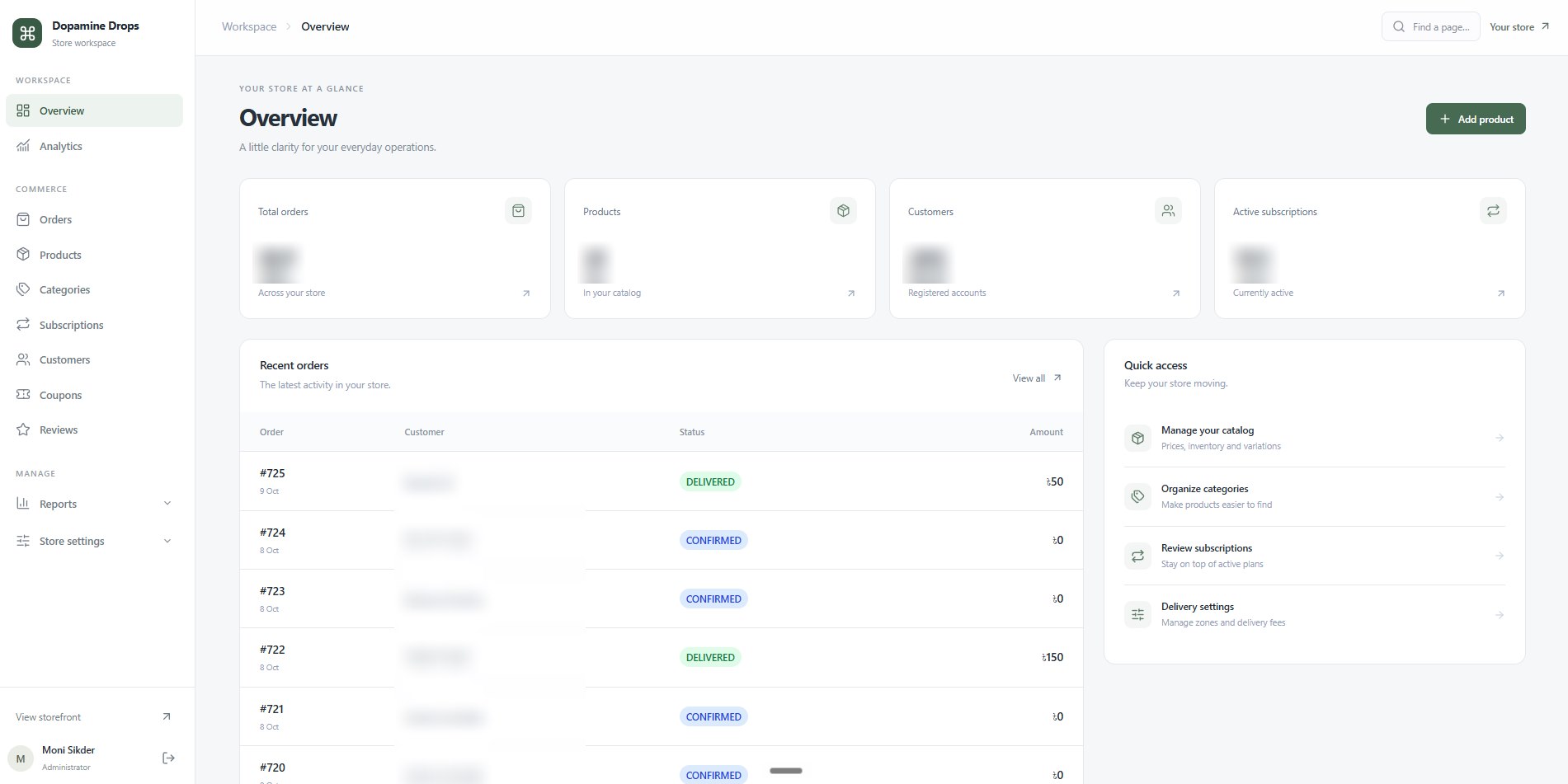Click the Dopamine Drops logo icon

pos(27,33)
